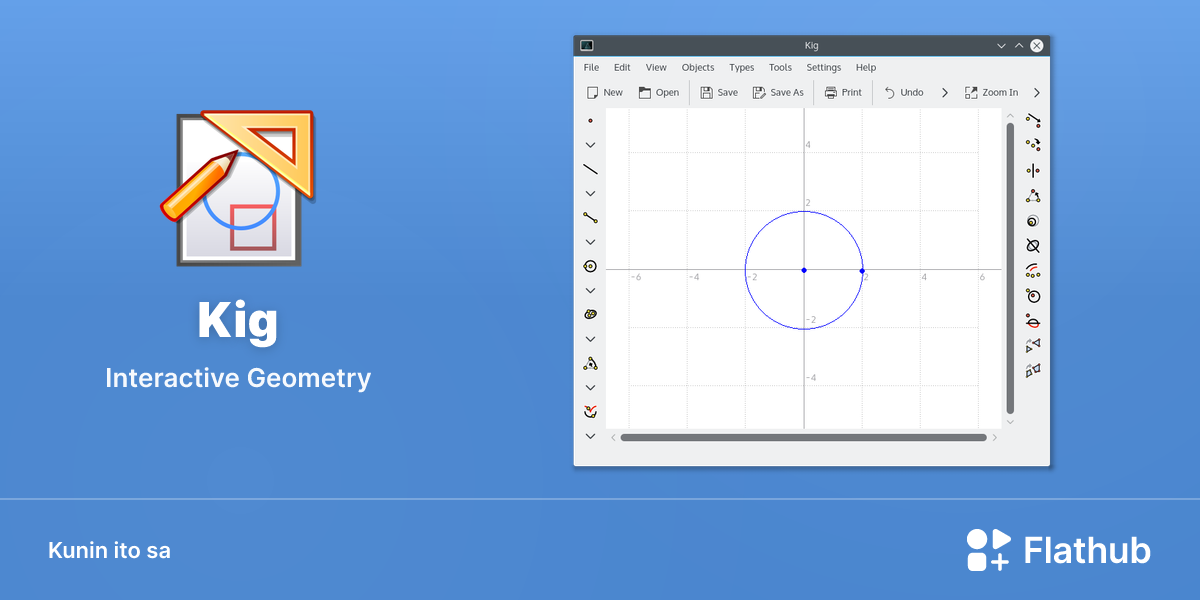This screenshot has width=1200, height=600.
Task: Expand the chevron below the segment tool
Action: [590, 242]
